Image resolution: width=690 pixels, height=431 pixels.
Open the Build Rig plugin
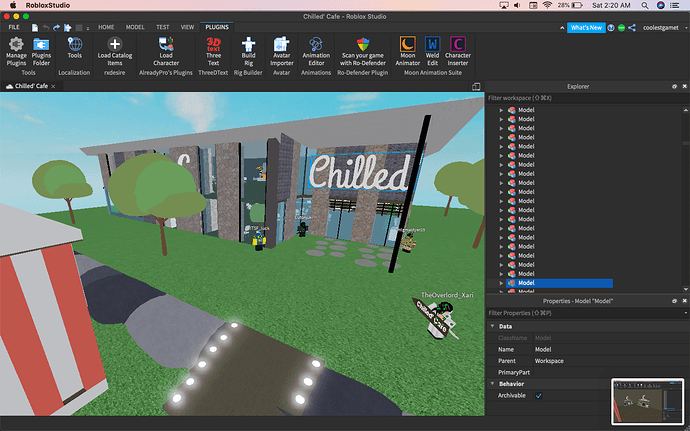tap(248, 52)
